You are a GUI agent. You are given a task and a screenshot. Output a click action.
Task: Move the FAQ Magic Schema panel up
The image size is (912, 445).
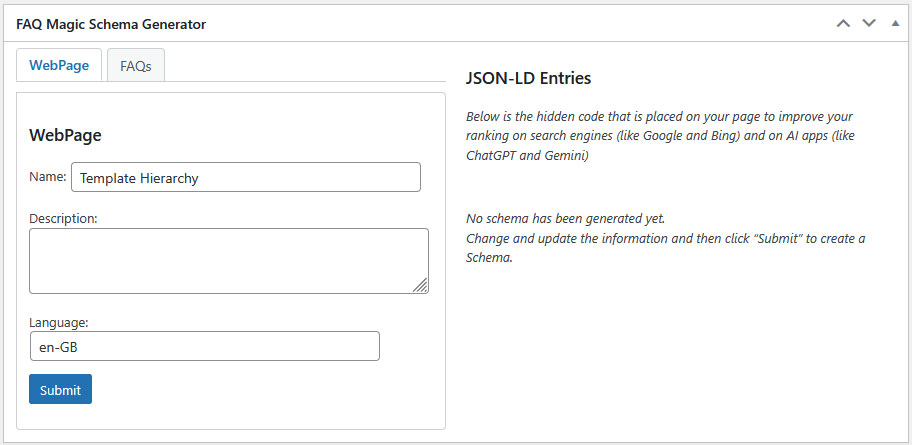[844, 23]
